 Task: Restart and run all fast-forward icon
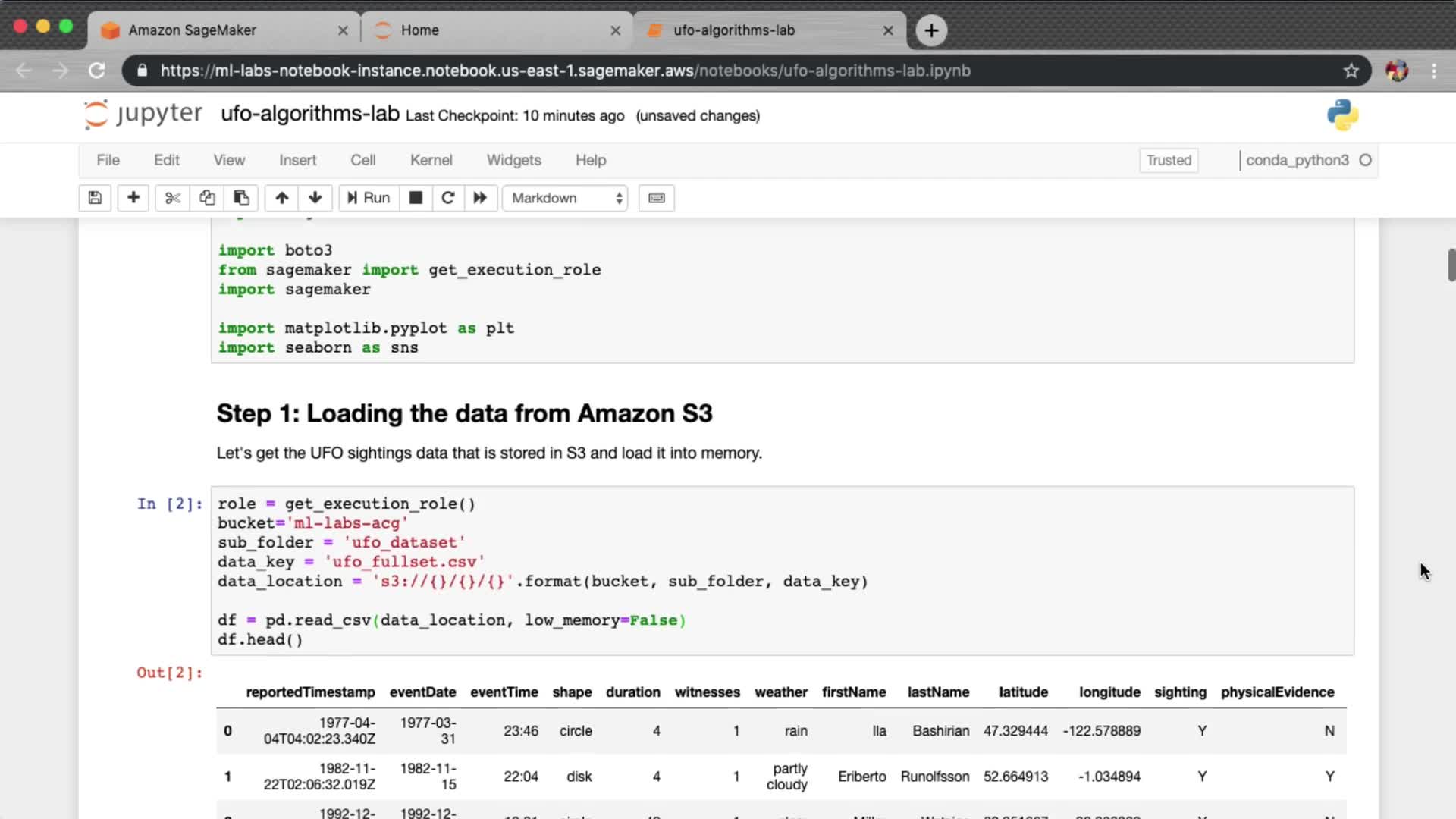click(x=480, y=198)
